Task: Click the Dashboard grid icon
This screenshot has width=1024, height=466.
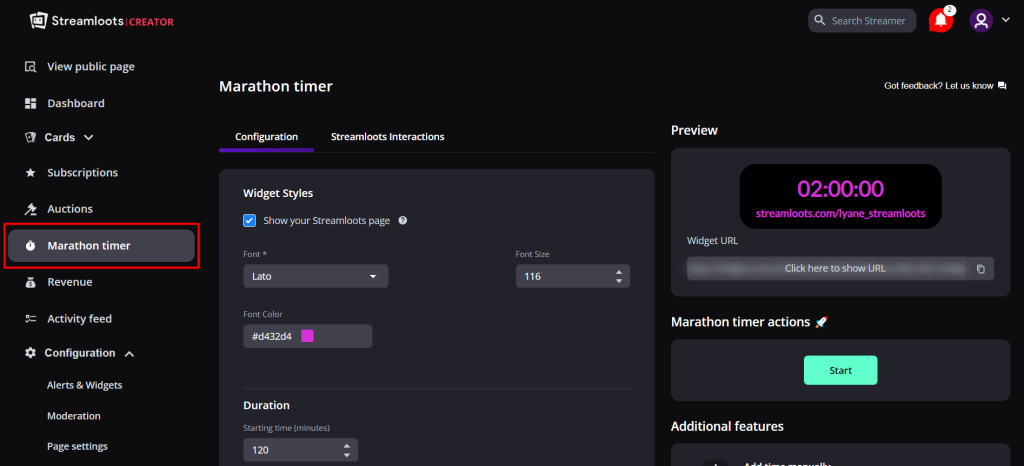Action: (30, 103)
